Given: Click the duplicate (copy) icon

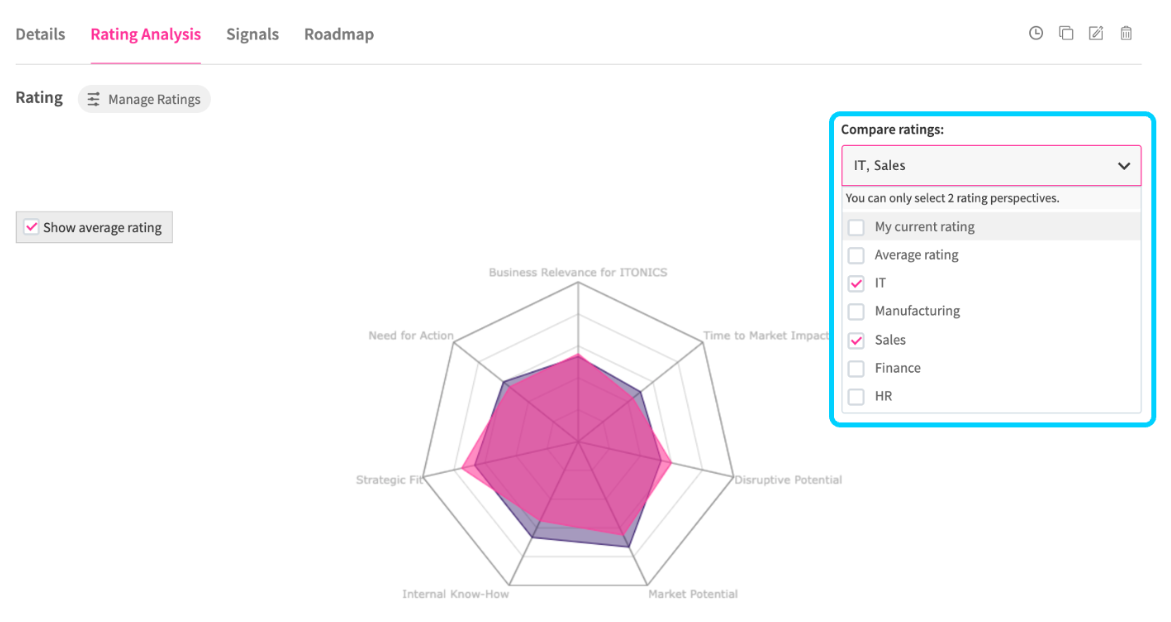Looking at the screenshot, I should (1066, 33).
